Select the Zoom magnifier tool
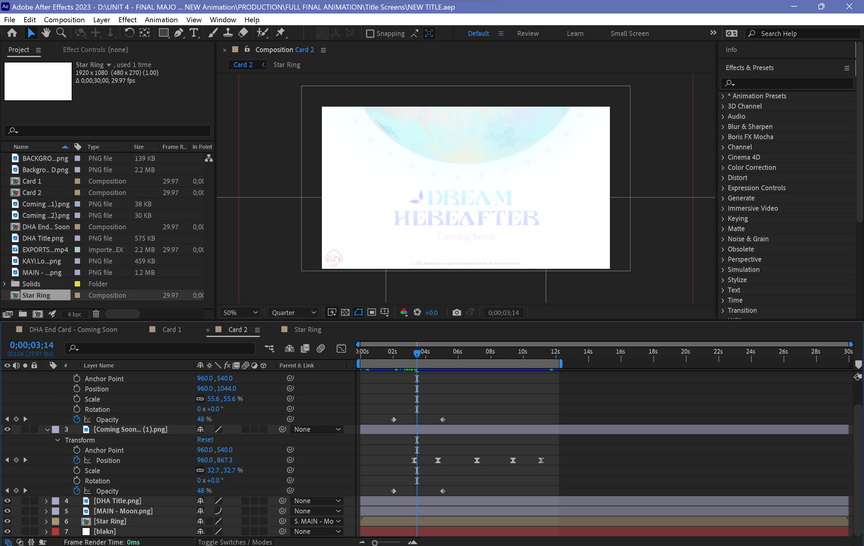The image size is (864, 546). click(61, 33)
